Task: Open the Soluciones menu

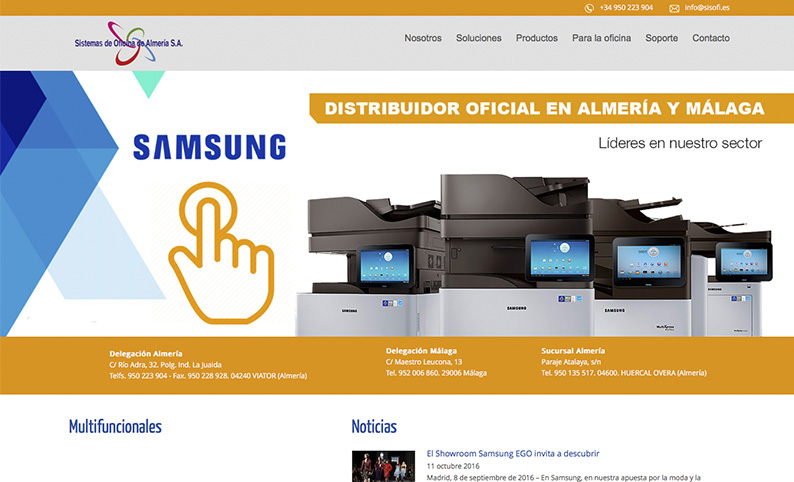Action: click(x=479, y=38)
